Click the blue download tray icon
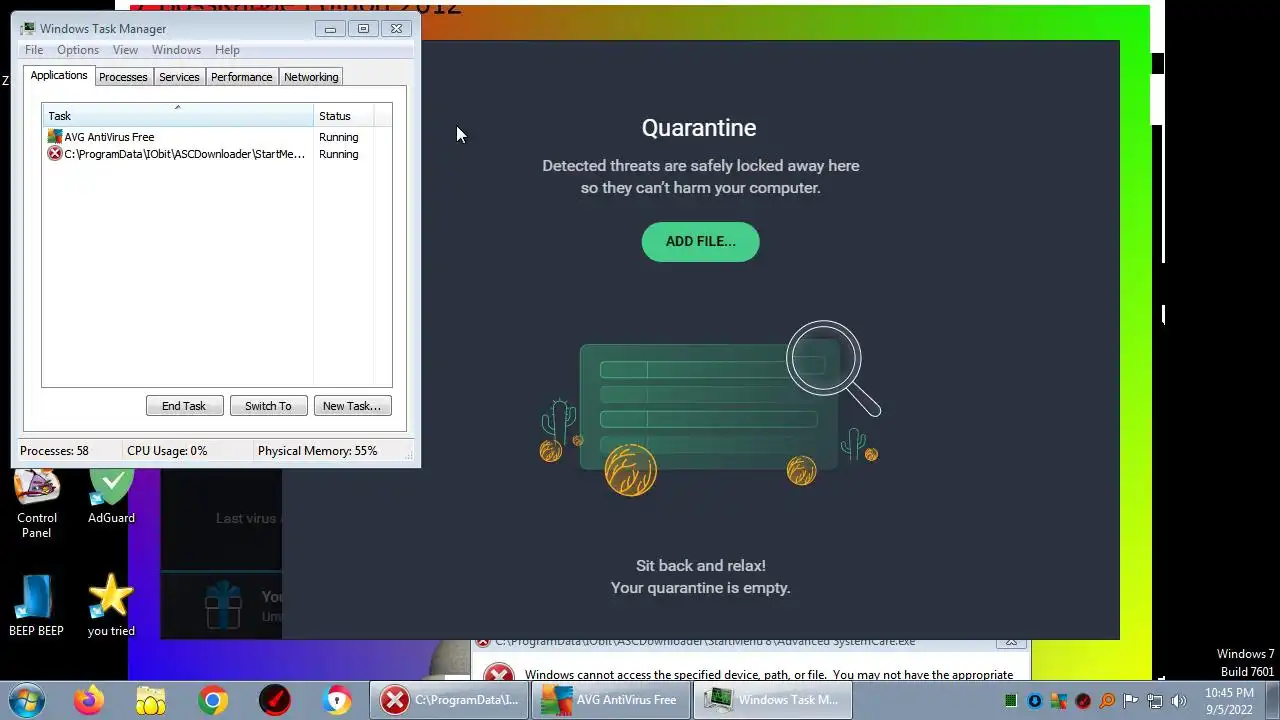The image size is (1280, 720). pos(1035,701)
